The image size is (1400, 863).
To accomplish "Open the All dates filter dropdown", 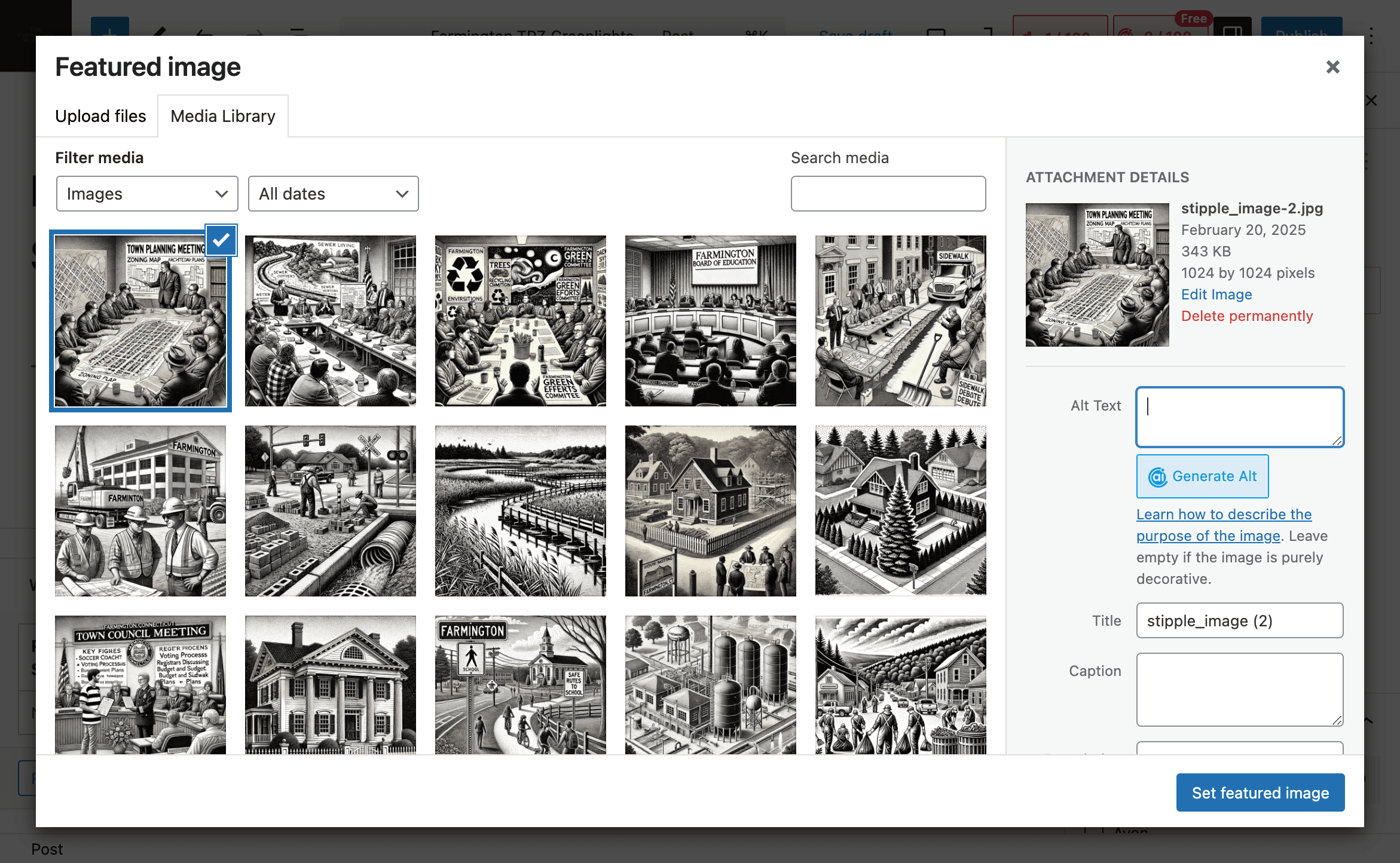I will click(333, 194).
